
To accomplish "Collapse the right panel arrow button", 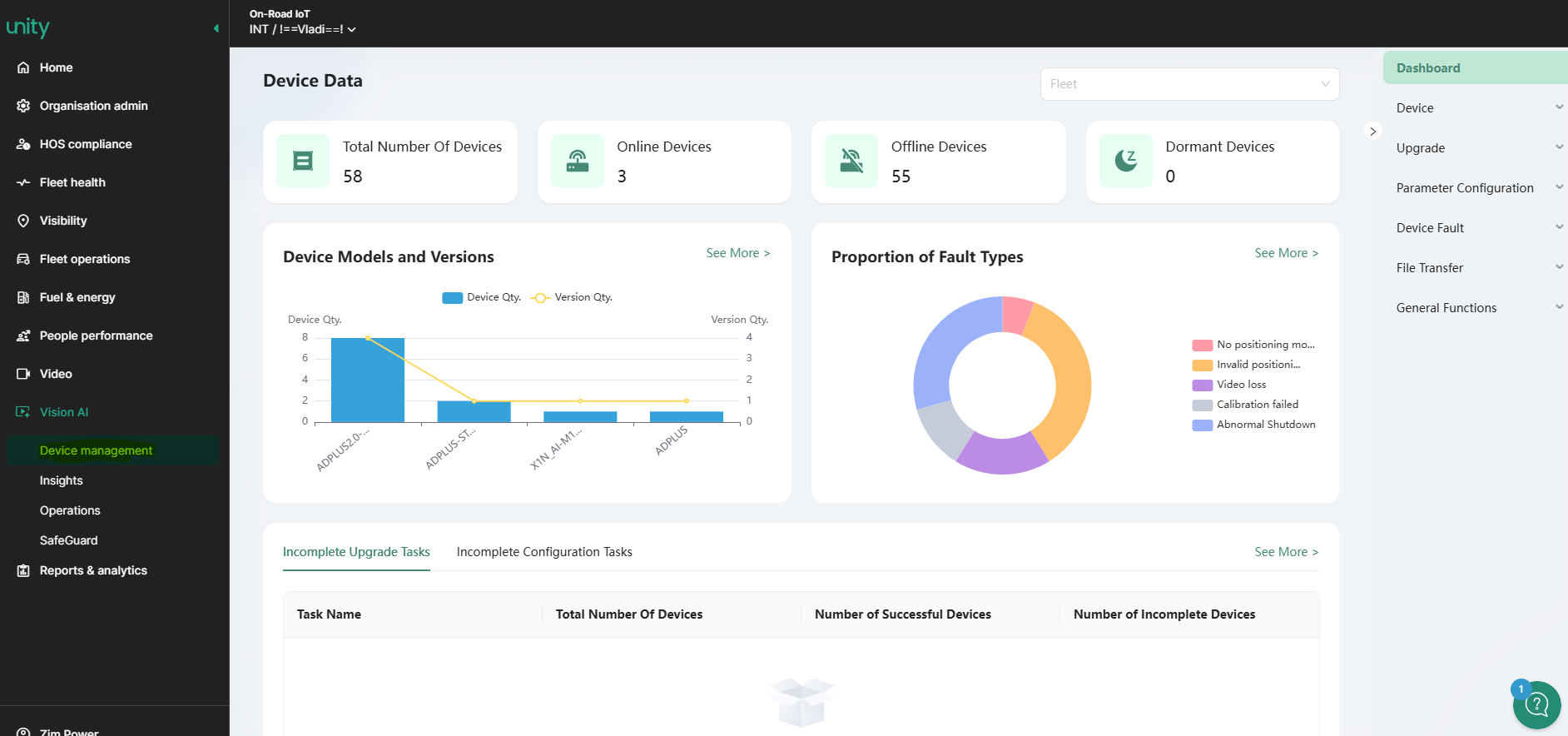I will point(1373,132).
